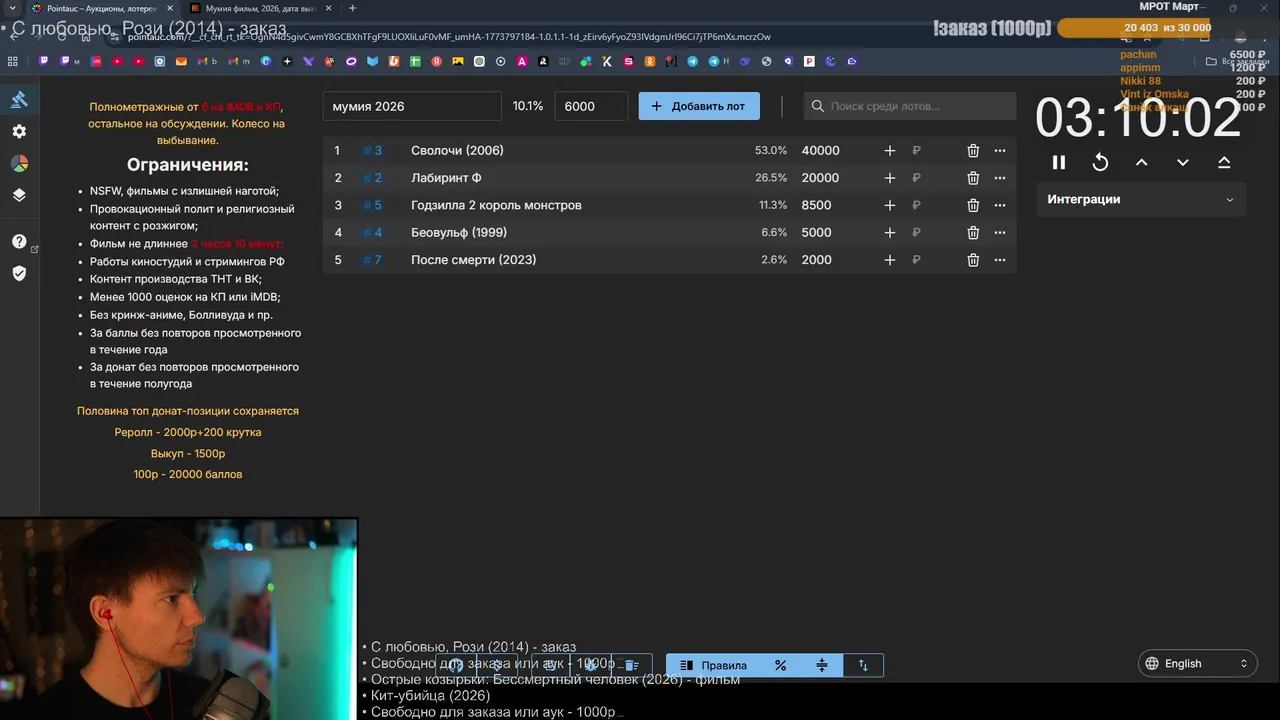The height and width of the screenshot is (720, 1280).
Task: Focus the Поиск среди лотов search field
Action: [x=910, y=106]
